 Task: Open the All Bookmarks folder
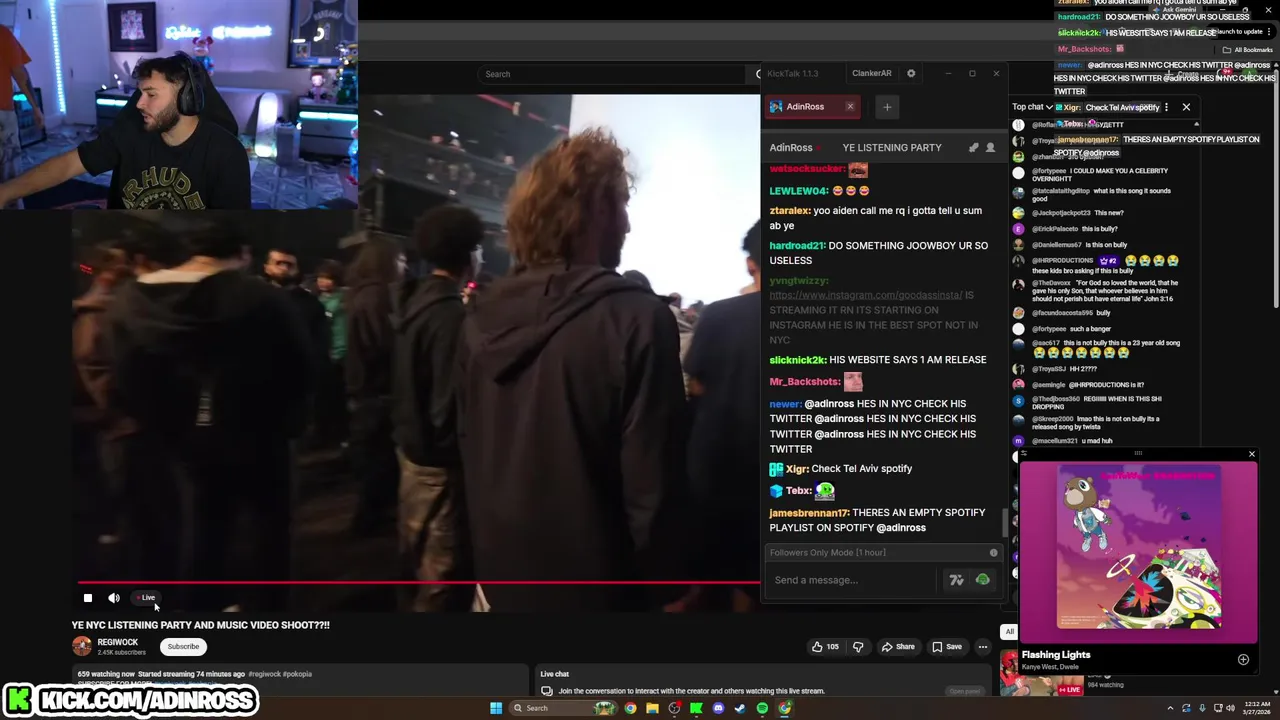pos(1248,50)
